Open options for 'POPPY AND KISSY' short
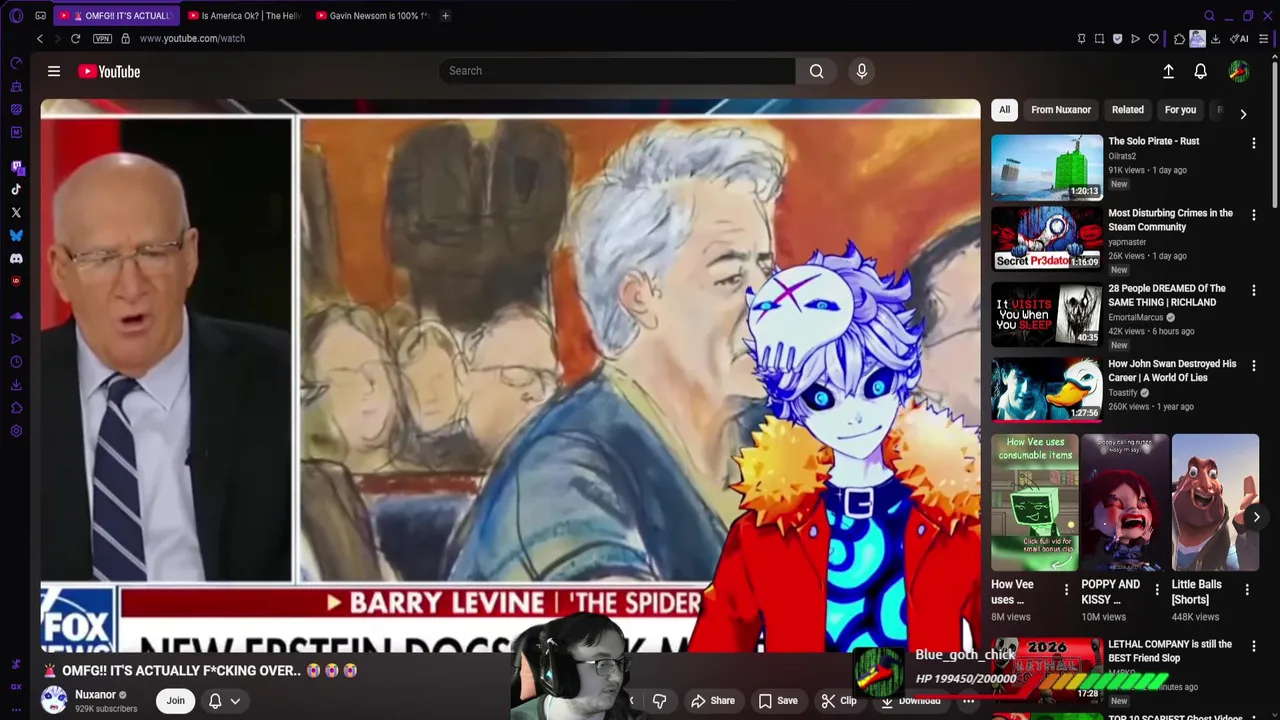This screenshot has width=1280, height=720. pyautogui.click(x=1157, y=590)
